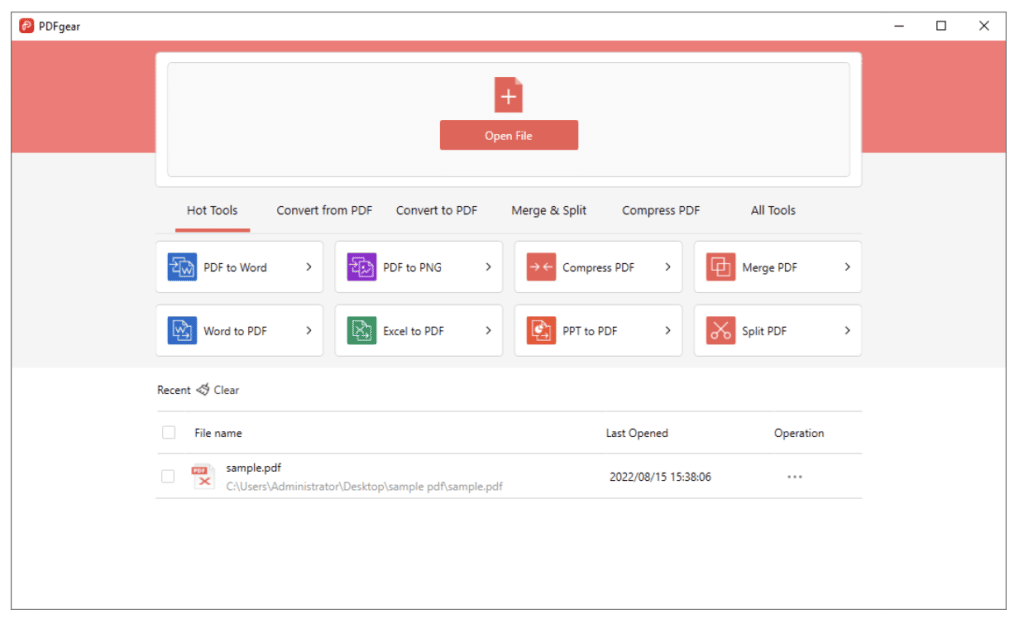Image resolution: width=1024 pixels, height=634 pixels.
Task: Minimize the PDFgear window
Action: click(x=899, y=26)
